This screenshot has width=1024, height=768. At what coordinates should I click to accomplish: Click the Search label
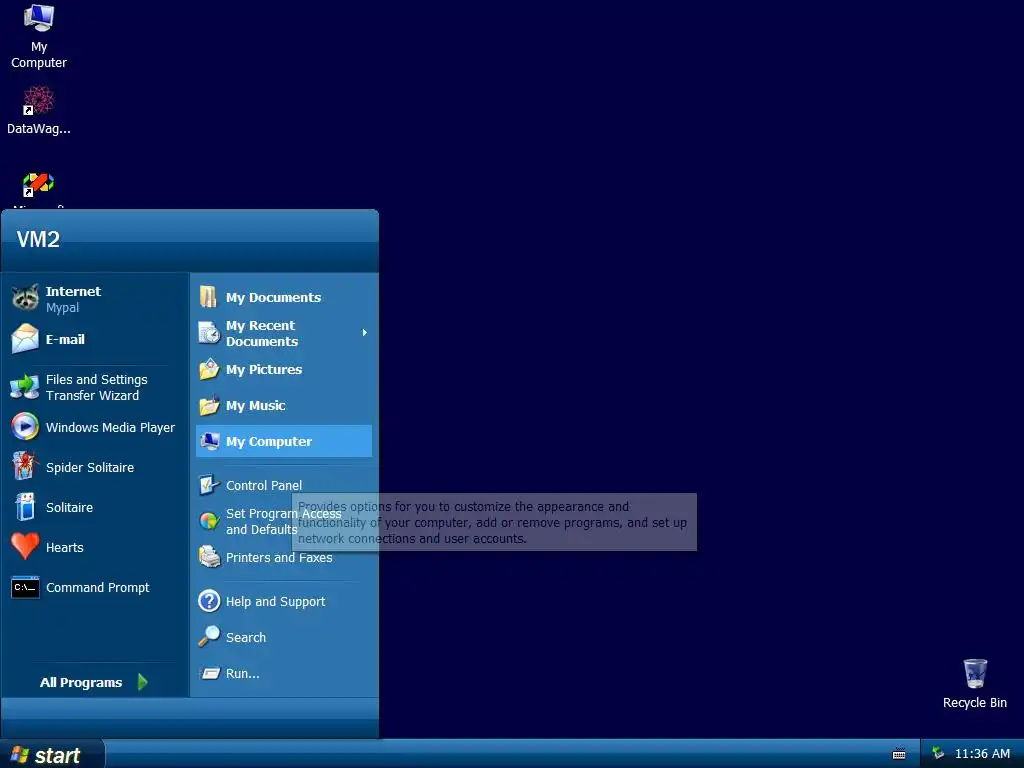(x=246, y=637)
